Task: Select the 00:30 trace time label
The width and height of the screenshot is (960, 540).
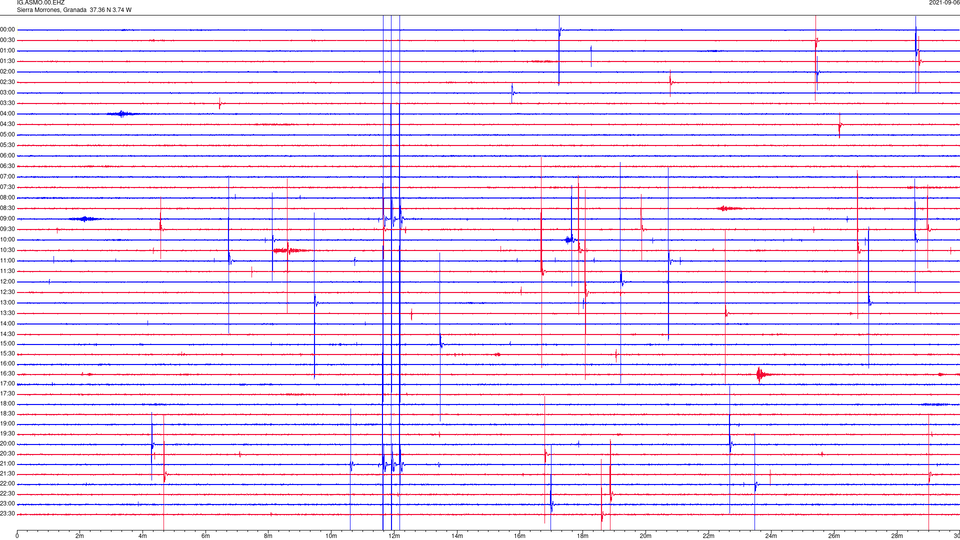Action: (8, 40)
